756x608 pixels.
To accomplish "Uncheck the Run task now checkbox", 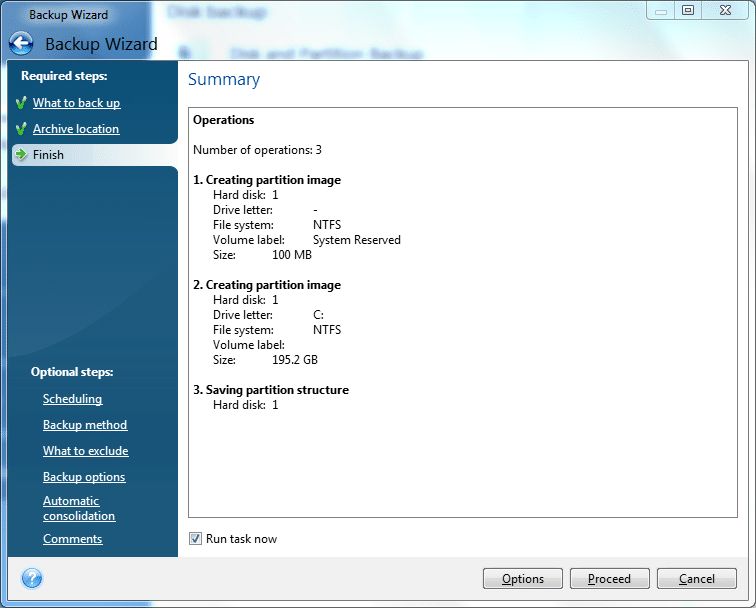I will pyautogui.click(x=195, y=539).
